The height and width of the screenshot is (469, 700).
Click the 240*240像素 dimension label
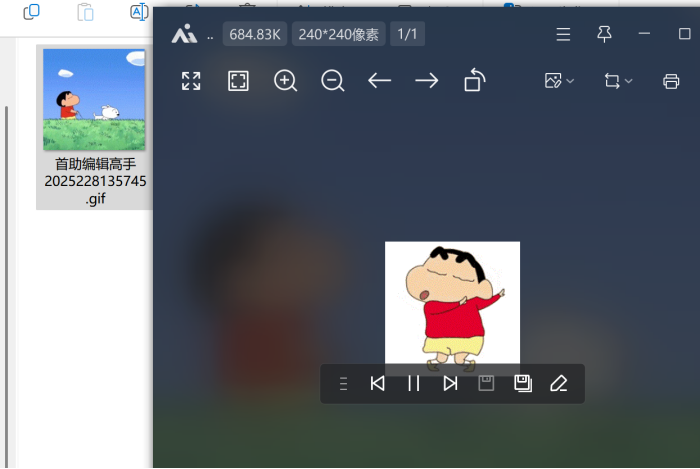click(x=338, y=34)
